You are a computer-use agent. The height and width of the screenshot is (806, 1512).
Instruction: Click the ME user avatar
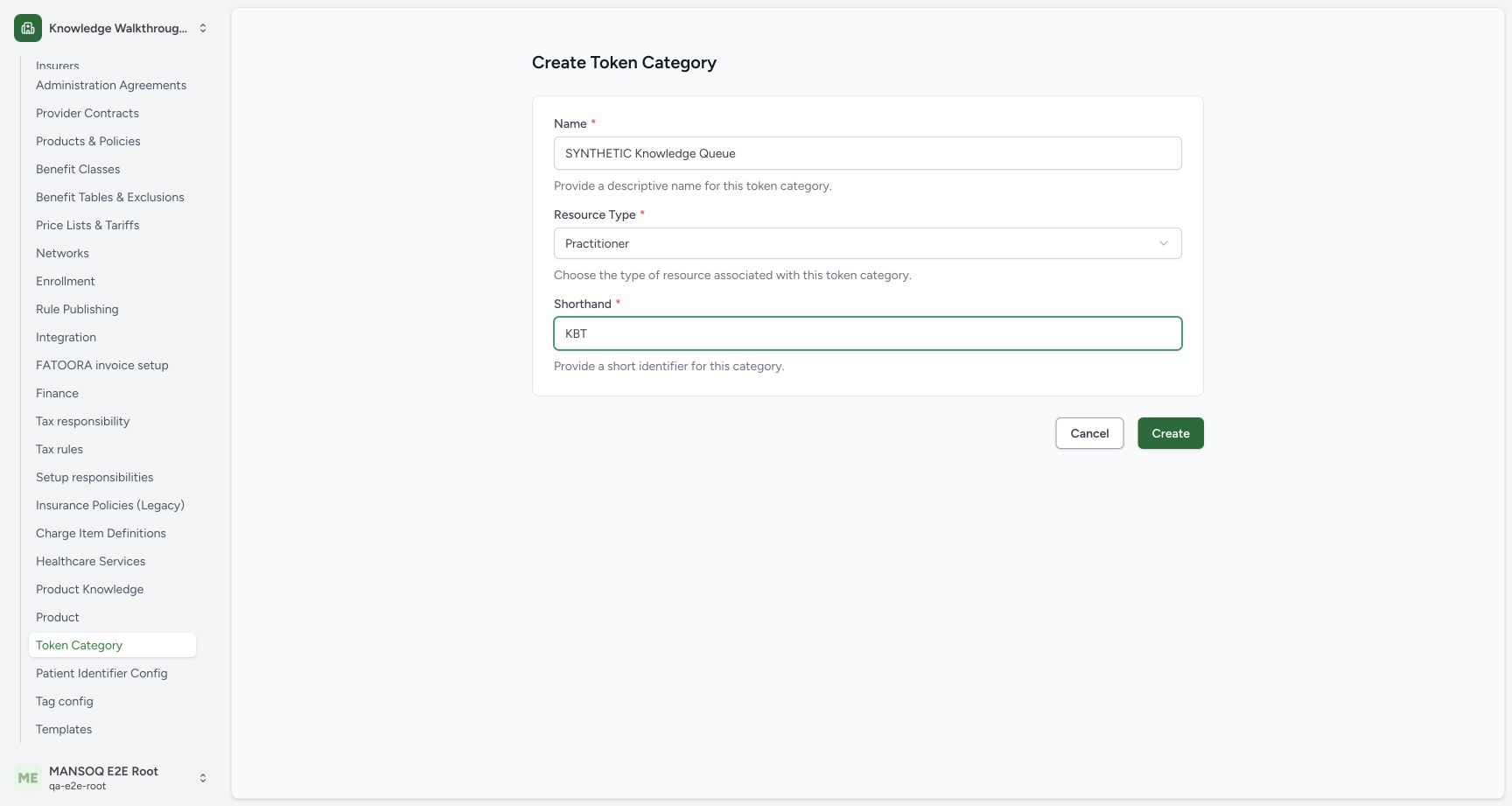(x=28, y=778)
